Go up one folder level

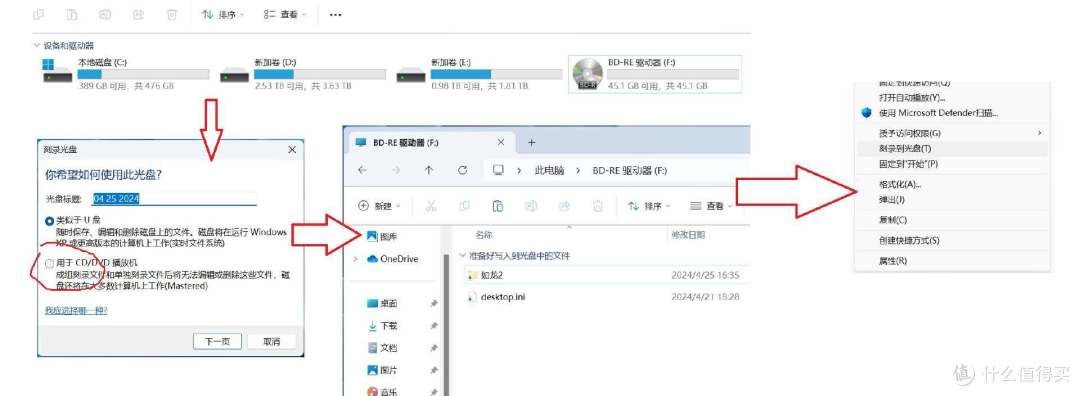429,170
